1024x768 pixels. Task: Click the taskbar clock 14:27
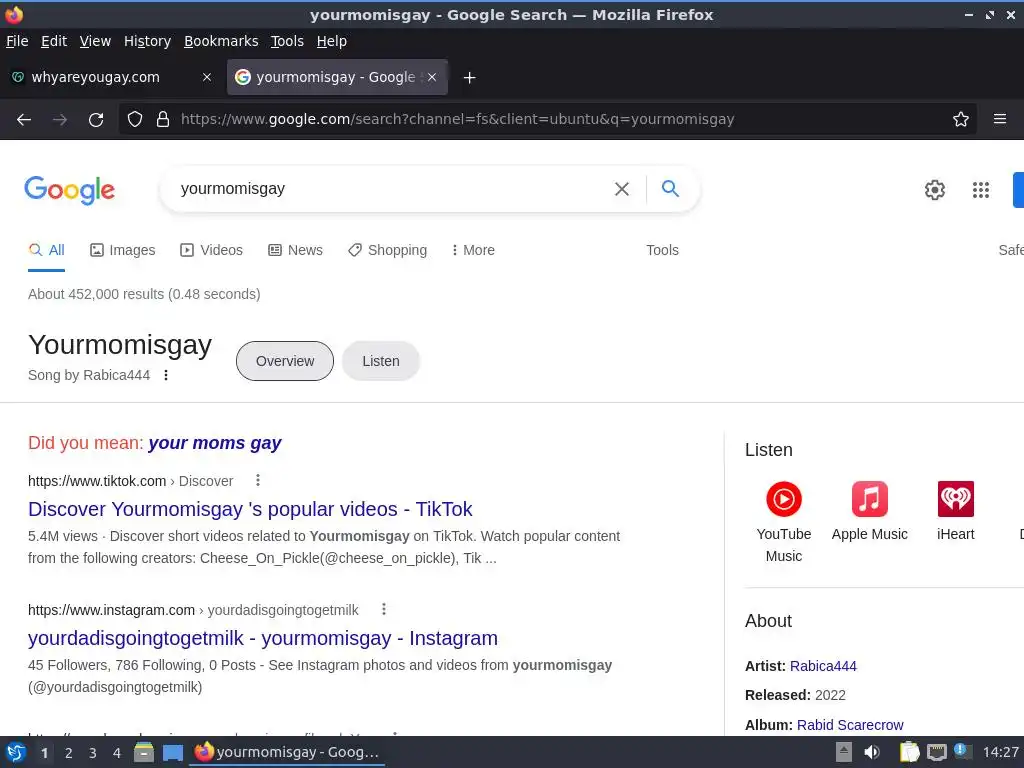point(1000,752)
